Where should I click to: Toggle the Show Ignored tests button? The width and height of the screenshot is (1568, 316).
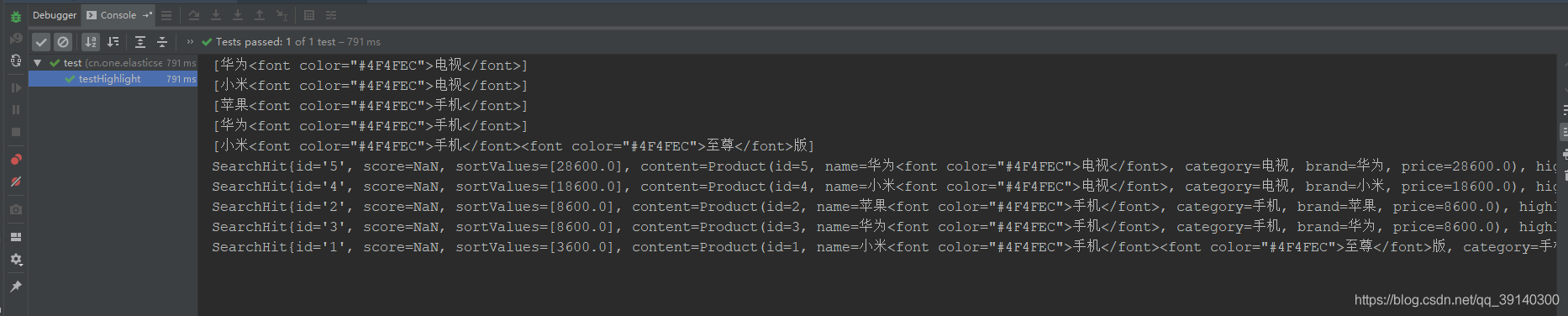click(63, 42)
